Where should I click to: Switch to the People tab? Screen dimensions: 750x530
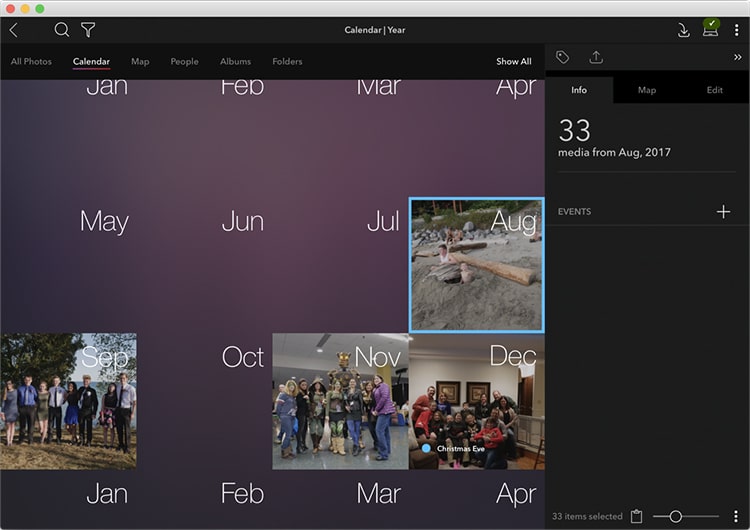(x=184, y=62)
